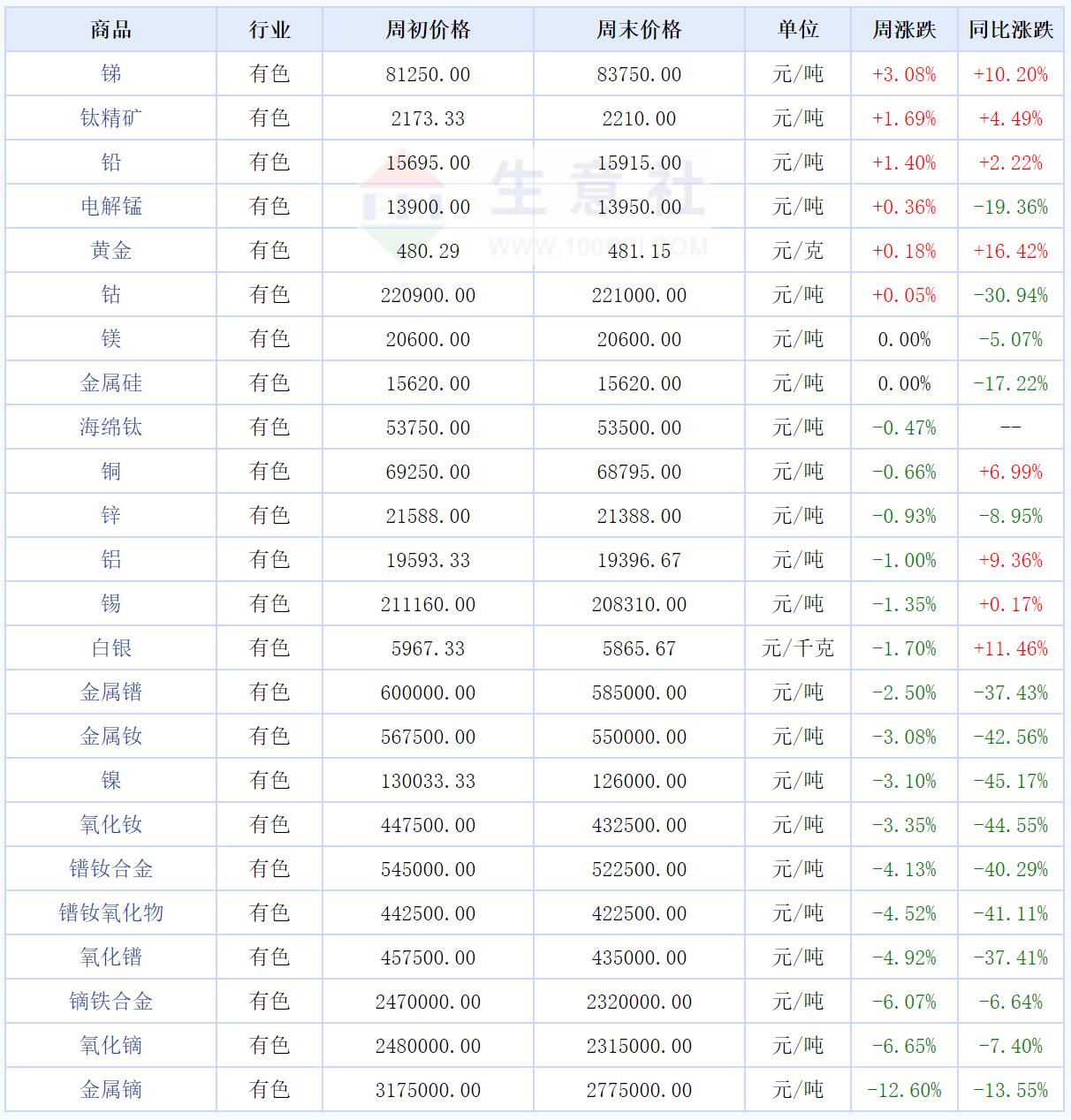Open the 氧化镨 commodity link
The image size is (1071, 1120).
110,957
